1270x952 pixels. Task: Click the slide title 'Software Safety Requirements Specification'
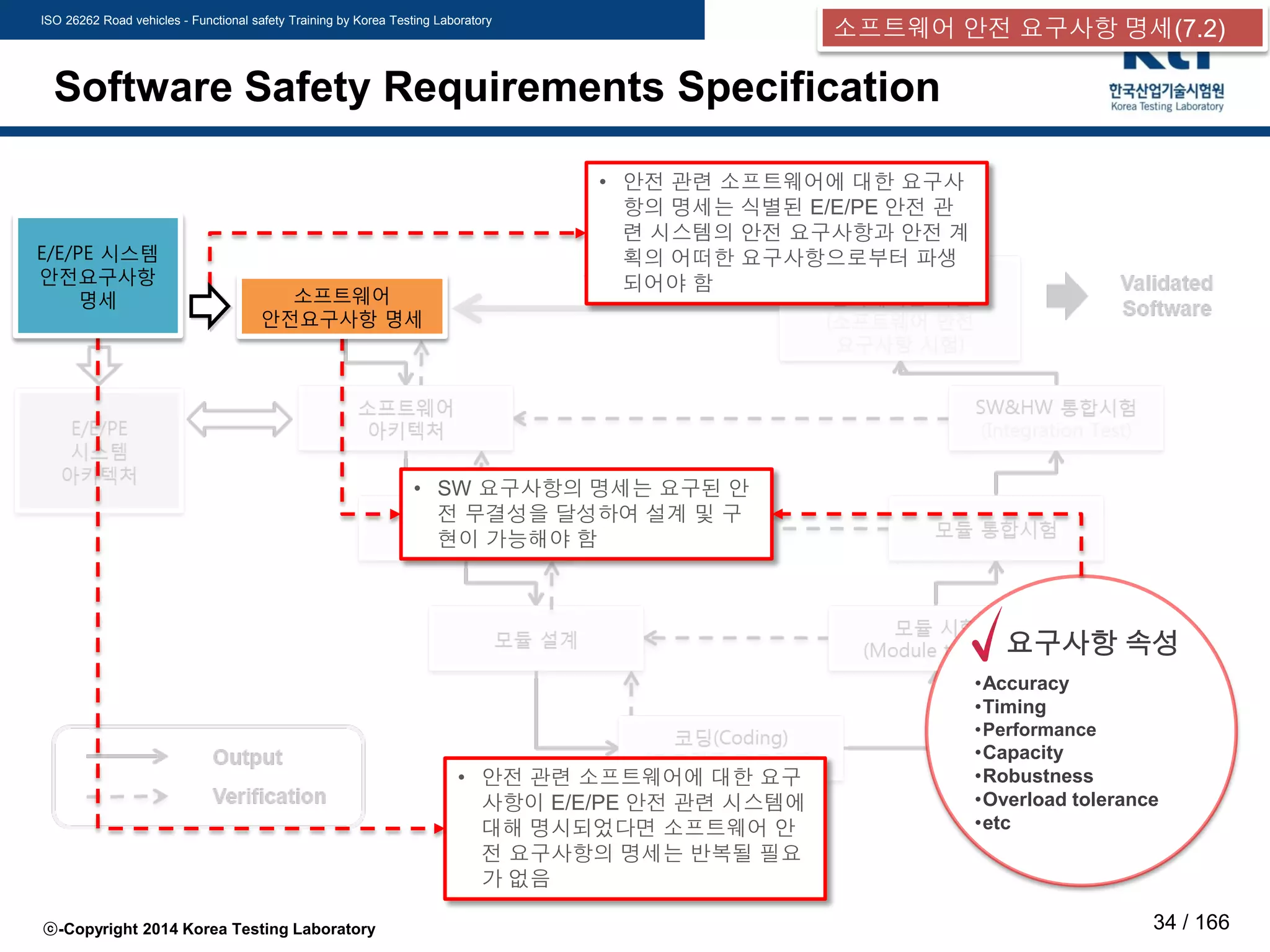[497, 87]
